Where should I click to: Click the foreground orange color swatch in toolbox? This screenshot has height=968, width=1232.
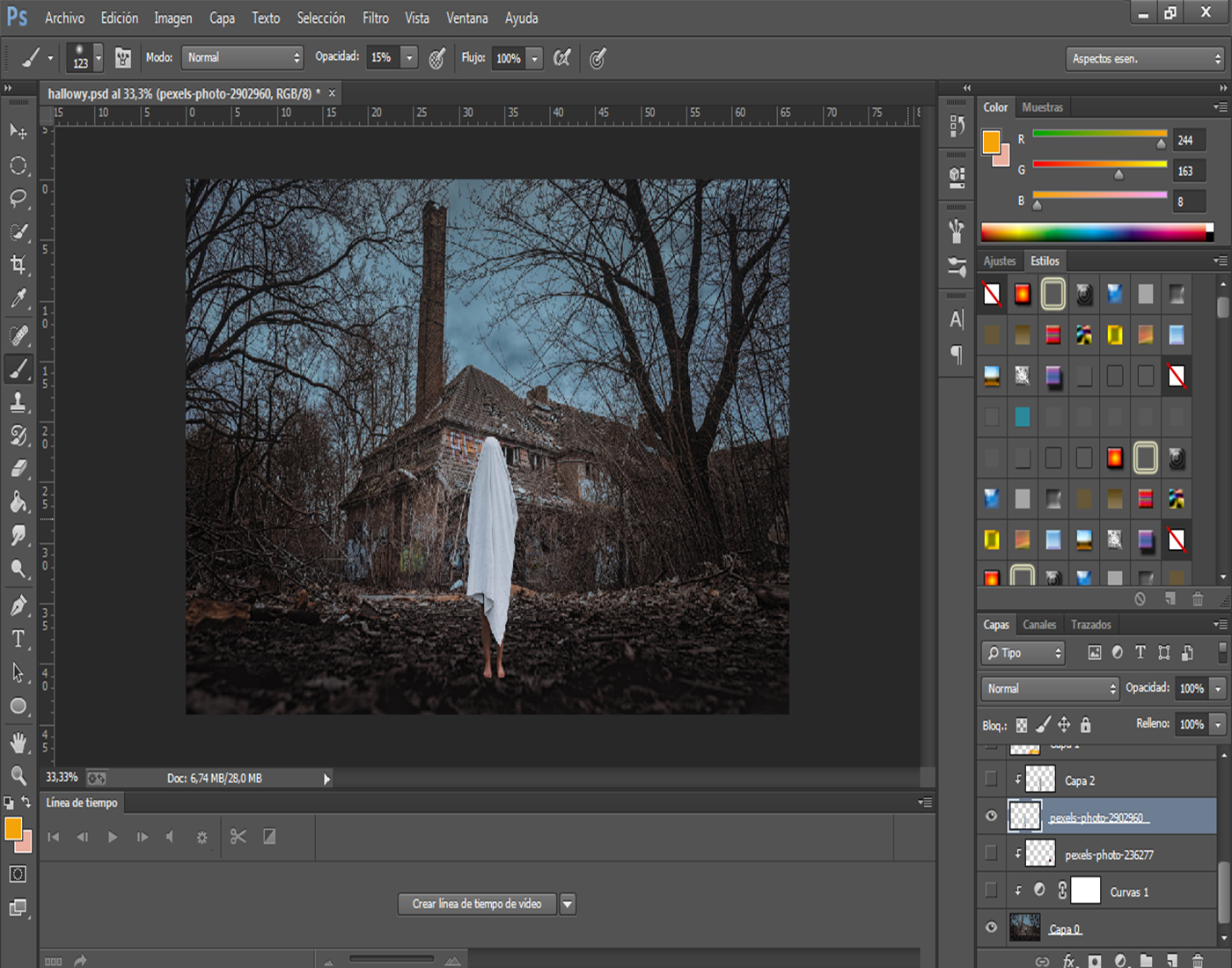[13, 829]
